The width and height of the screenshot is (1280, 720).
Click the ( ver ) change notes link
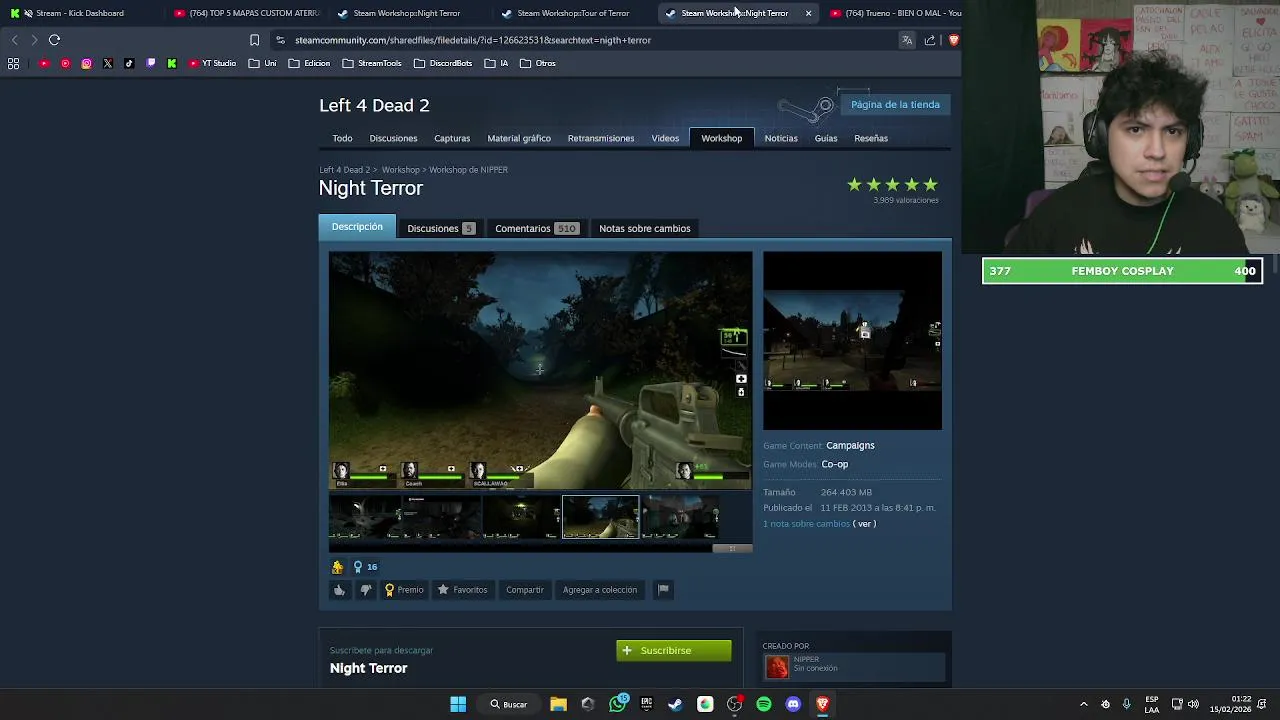tap(864, 524)
